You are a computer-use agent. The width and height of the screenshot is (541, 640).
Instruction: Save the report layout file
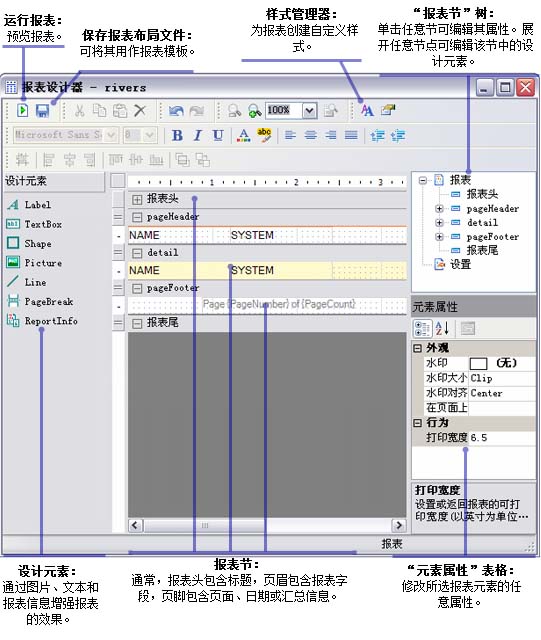coord(42,111)
